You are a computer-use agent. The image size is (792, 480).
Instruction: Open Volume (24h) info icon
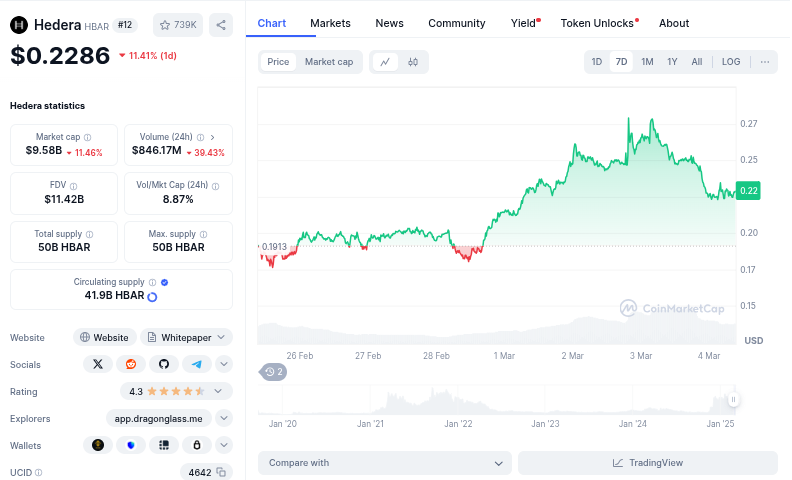pyautogui.click(x=201, y=137)
